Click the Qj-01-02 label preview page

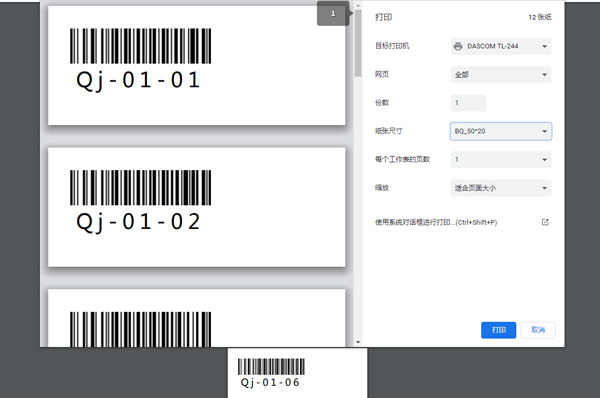tap(197, 207)
